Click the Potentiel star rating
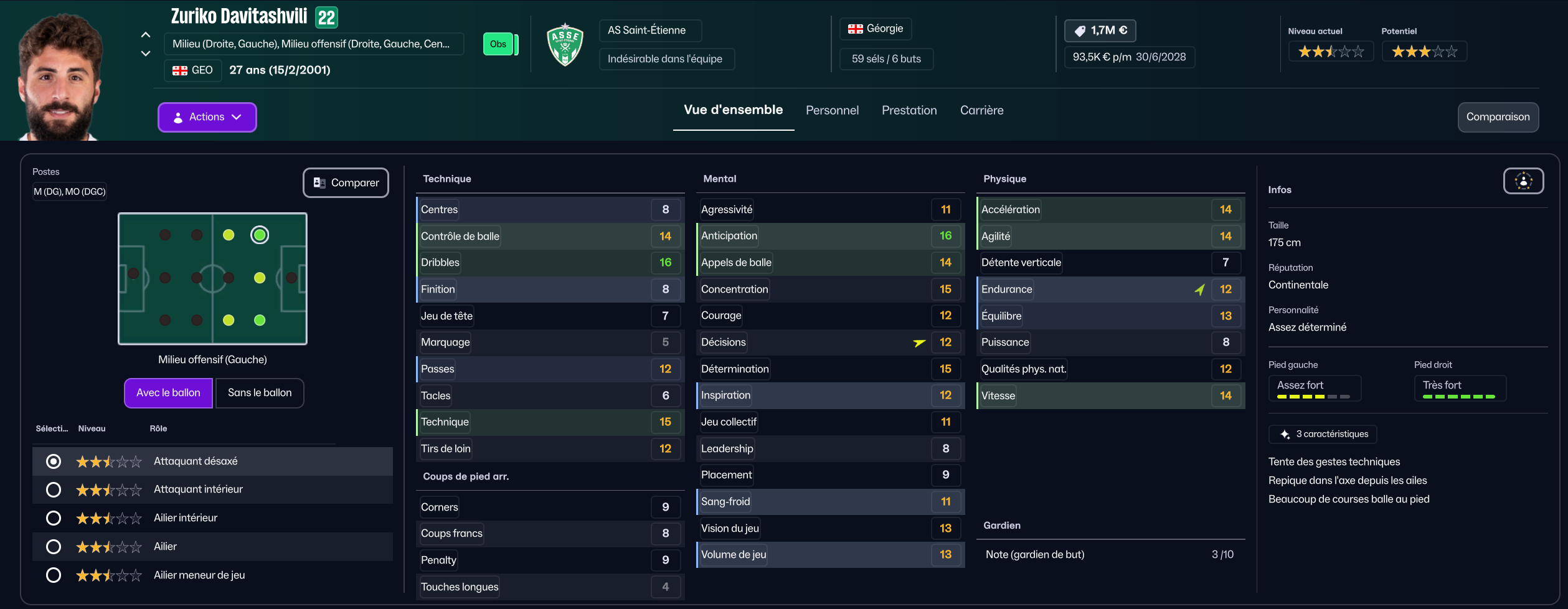The height and width of the screenshot is (609, 1568). point(1424,52)
